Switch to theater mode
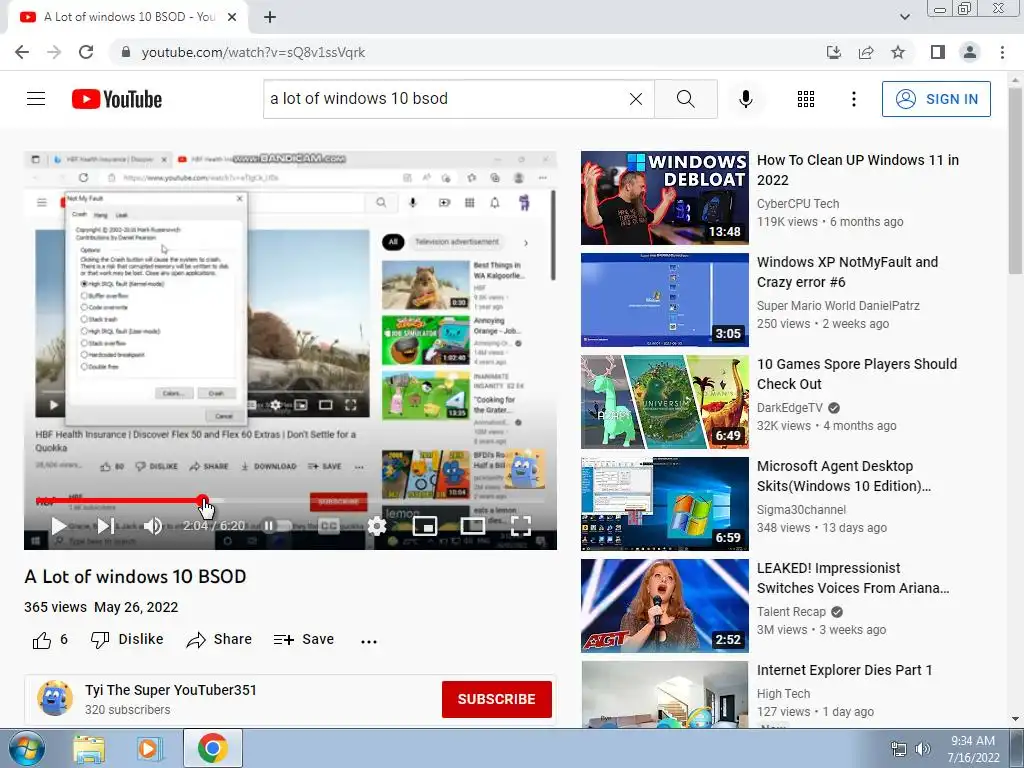This screenshot has width=1024, height=768. 472,526
